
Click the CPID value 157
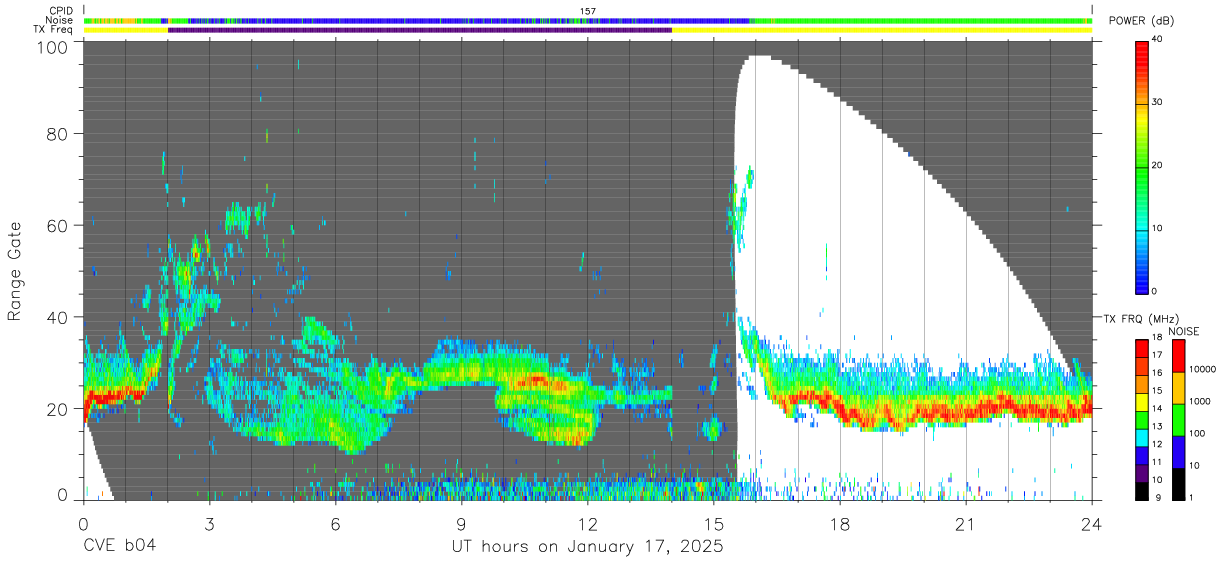coord(588,11)
